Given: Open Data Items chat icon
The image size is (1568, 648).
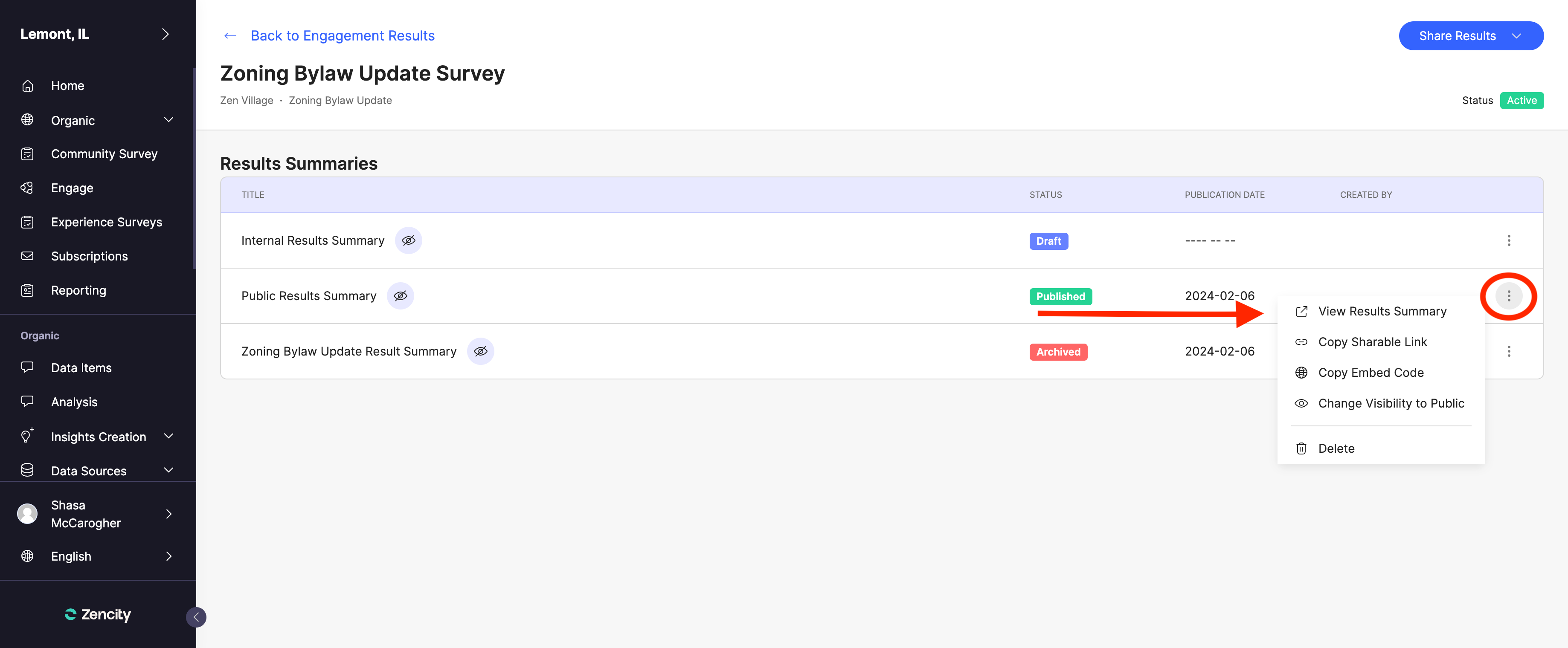Looking at the screenshot, I should [x=27, y=367].
